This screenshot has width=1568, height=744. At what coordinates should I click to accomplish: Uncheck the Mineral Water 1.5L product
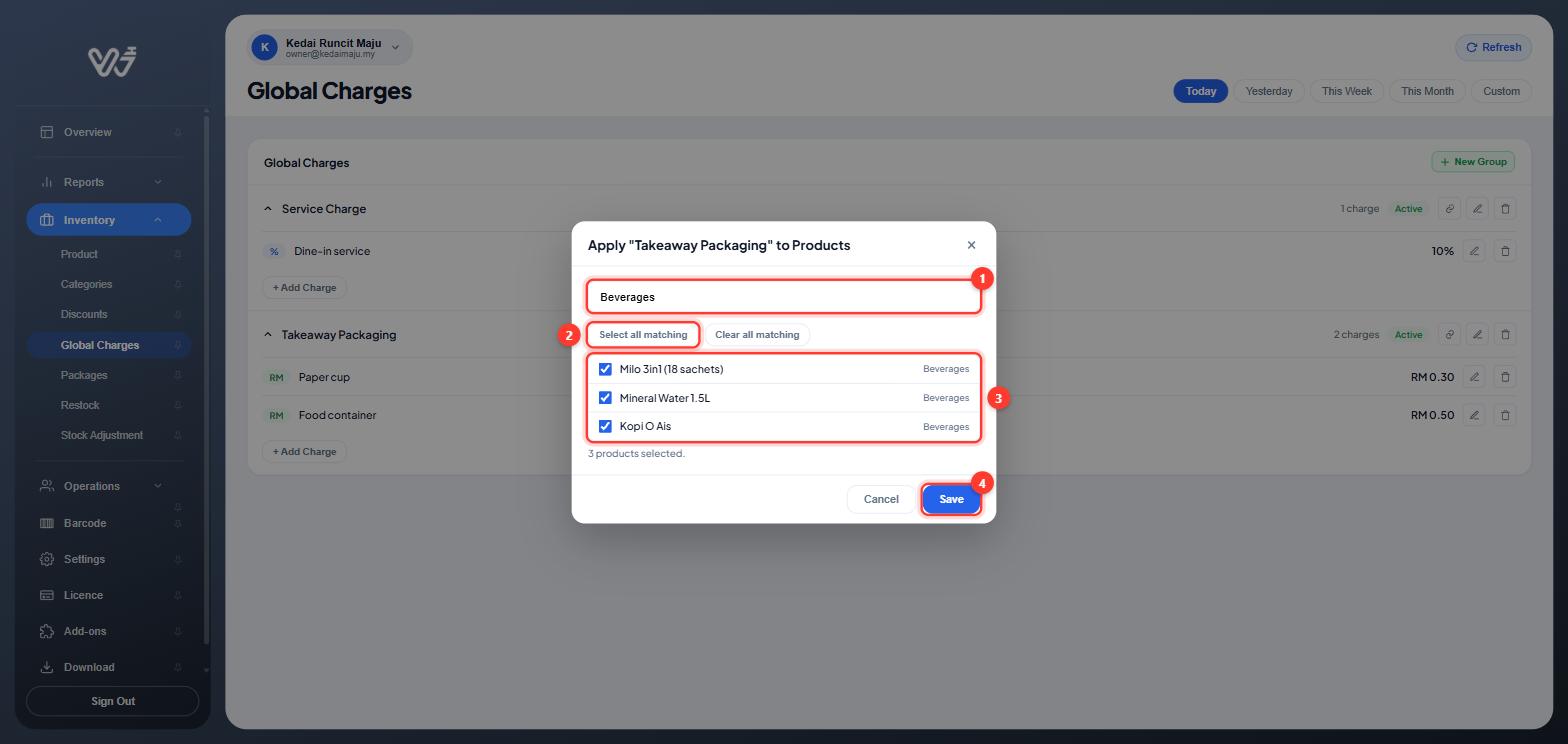tap(605, 398)
